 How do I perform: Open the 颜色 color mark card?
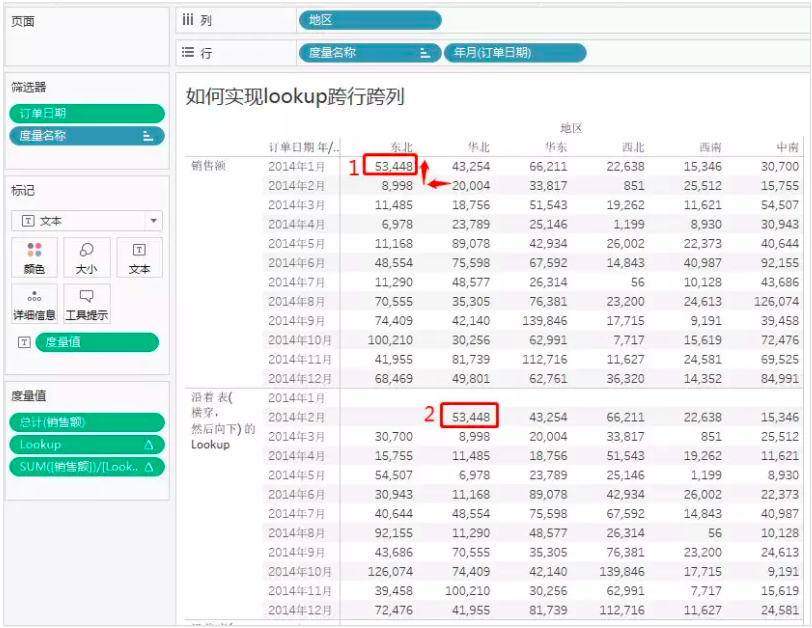point(34,258)
